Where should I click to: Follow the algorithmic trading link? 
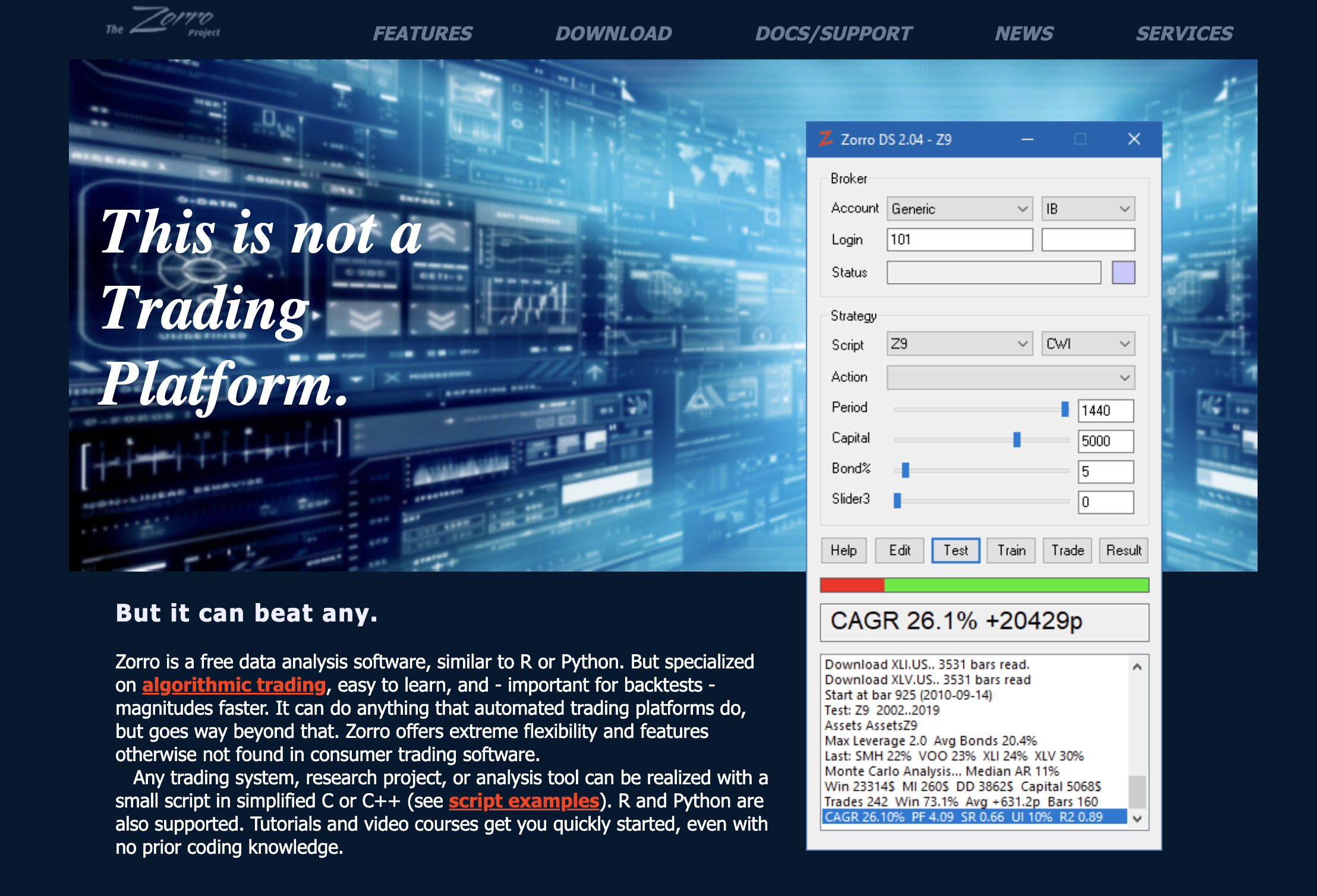point(234,685)
